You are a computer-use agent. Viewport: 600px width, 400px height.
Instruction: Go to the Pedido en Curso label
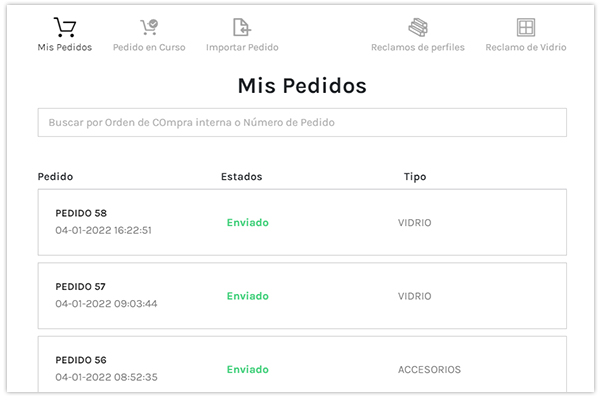(x=149, y=47)
